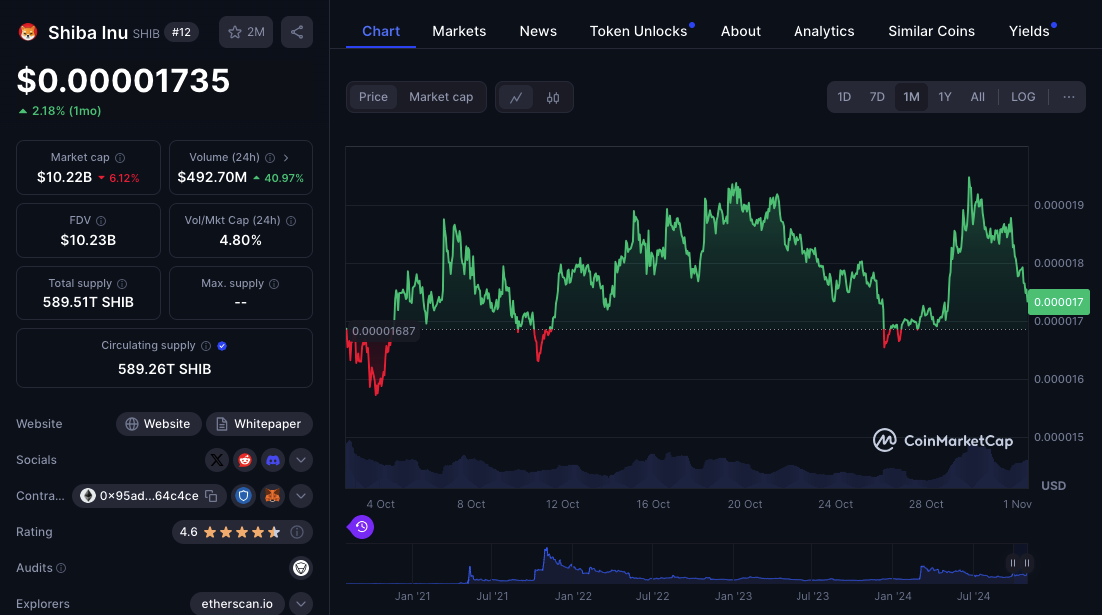Open the Trust Wallet shield icon
This screenshot has width=1102, height=615.
point(243,496)
